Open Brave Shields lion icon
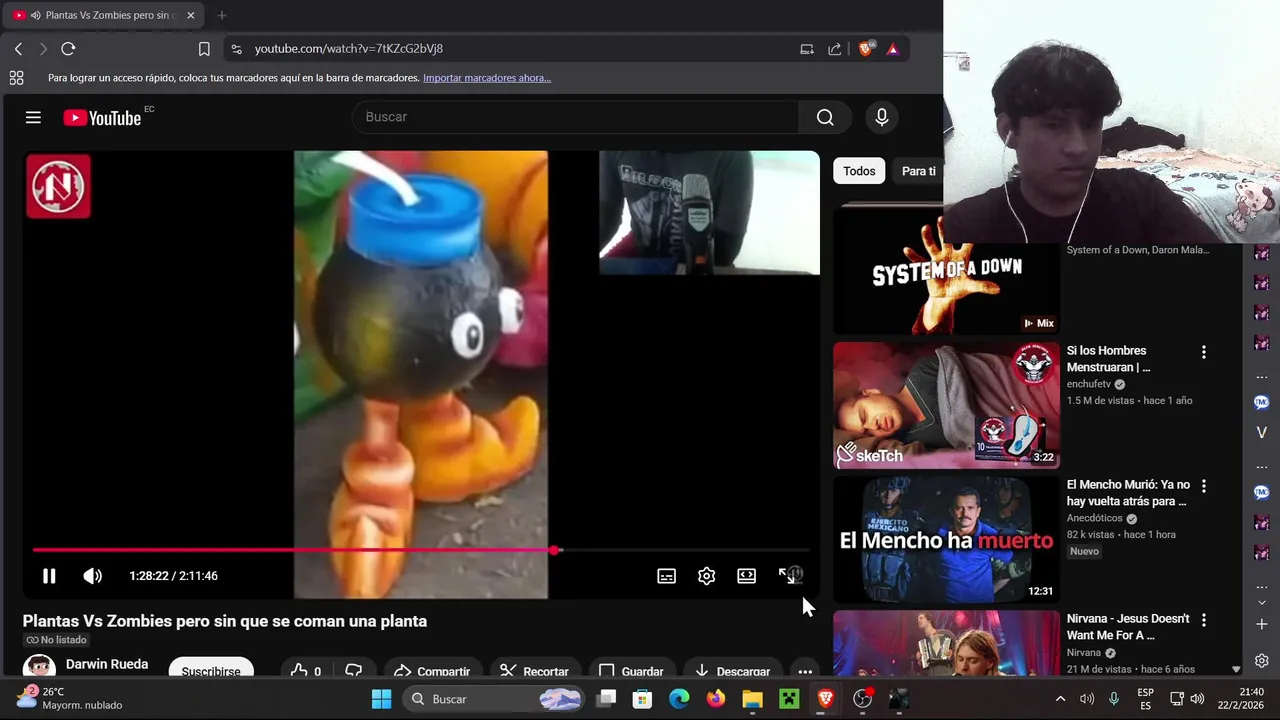The height and width of the screenshot is (720, 1280). (x=866, y=48)
